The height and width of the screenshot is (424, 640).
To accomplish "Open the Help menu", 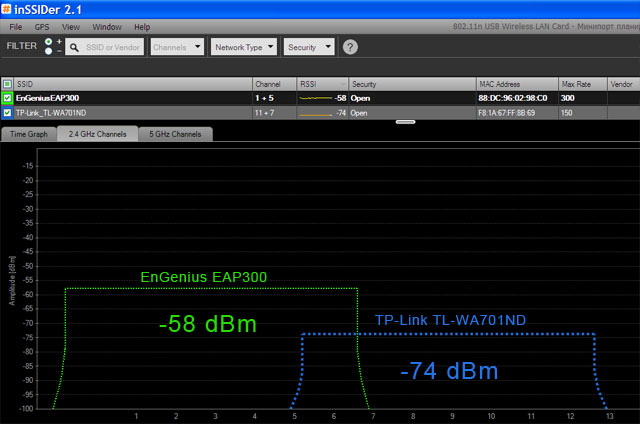I will pos(142,27).
